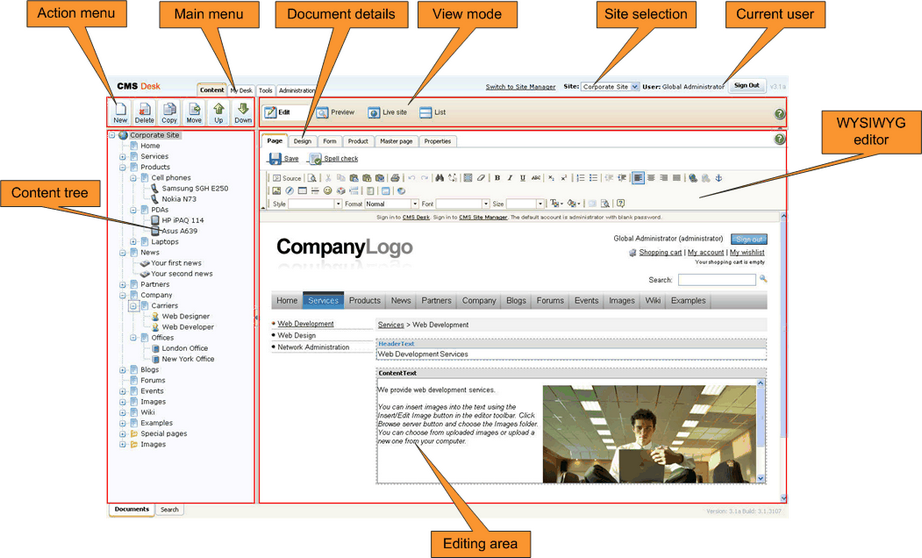The width and height of the screenshot is (922, 558).
Task: Click the Delete document icon
Action: click(145, 109)
